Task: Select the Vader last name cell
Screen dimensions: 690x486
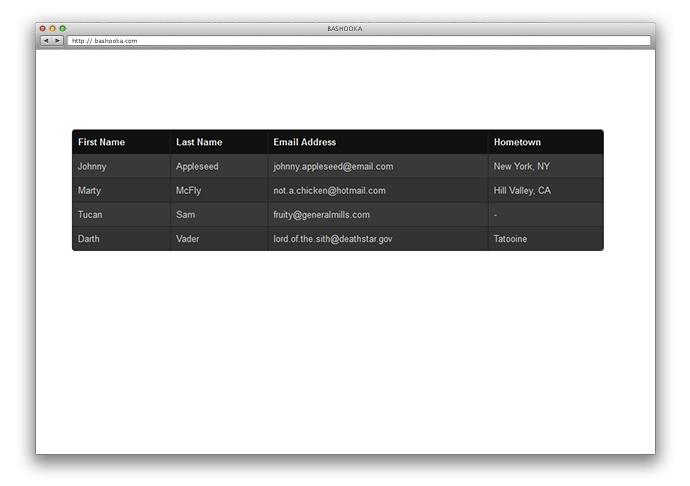Action: click(219, 239)
